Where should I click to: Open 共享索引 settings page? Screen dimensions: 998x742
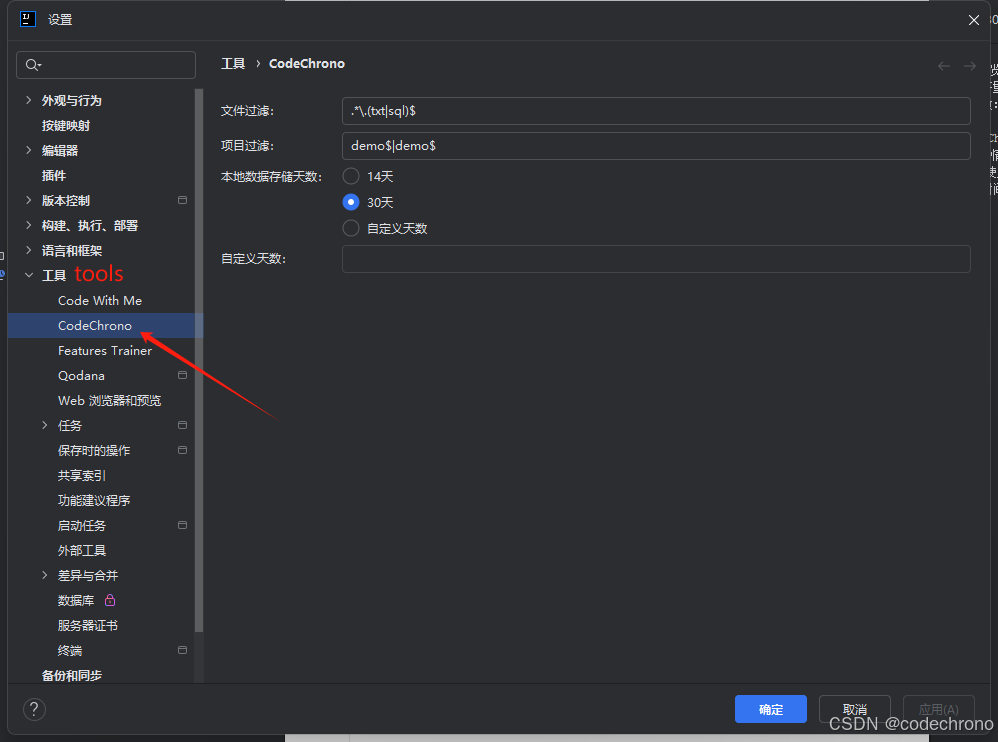tap(81, 475)
